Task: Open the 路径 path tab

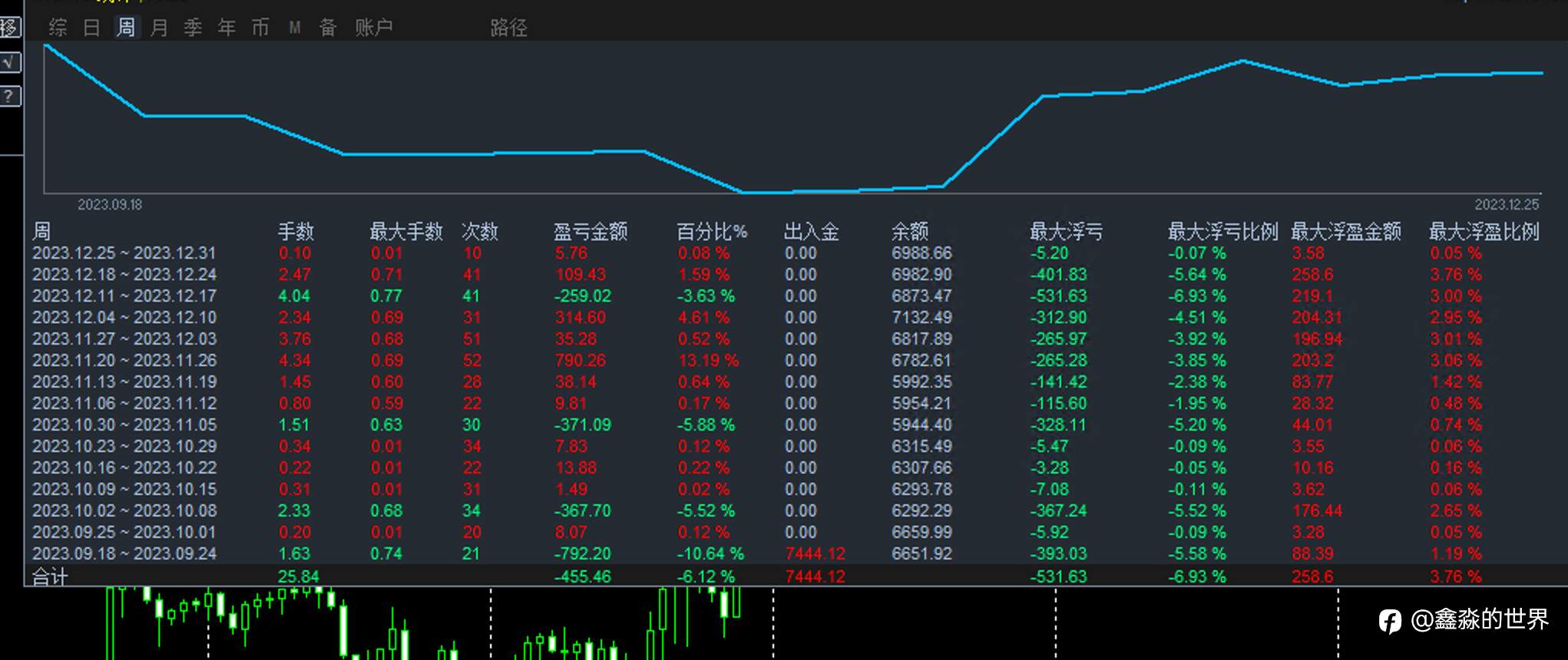Action: pos(509,28)
